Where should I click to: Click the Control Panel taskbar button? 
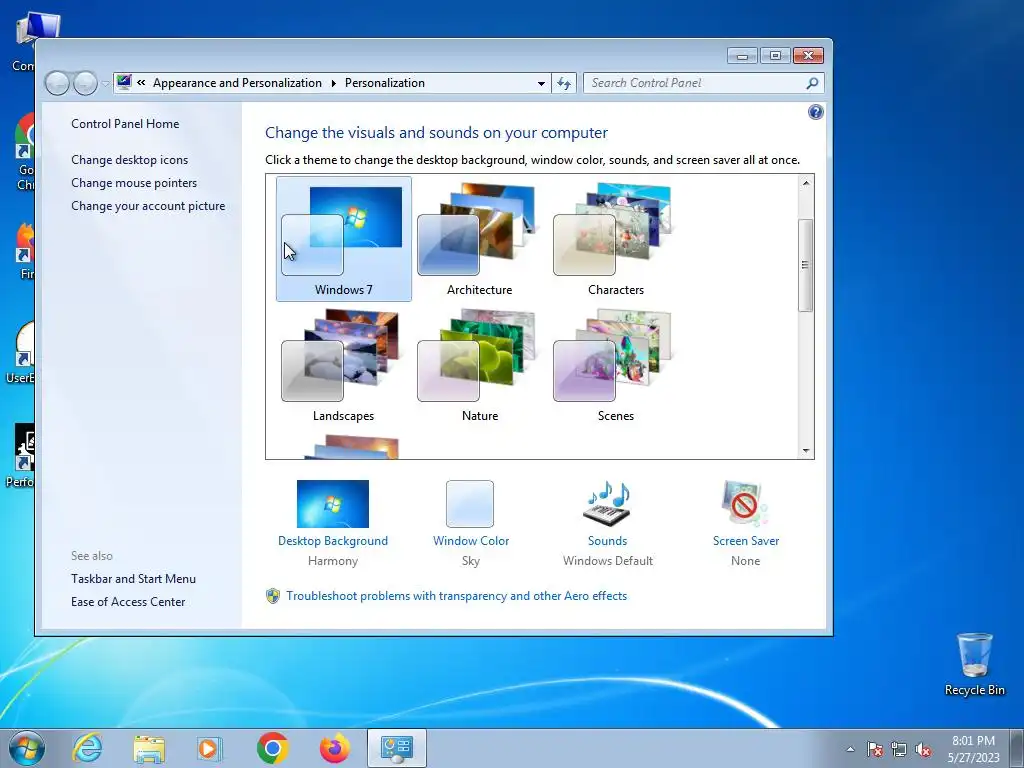[396, 748]
